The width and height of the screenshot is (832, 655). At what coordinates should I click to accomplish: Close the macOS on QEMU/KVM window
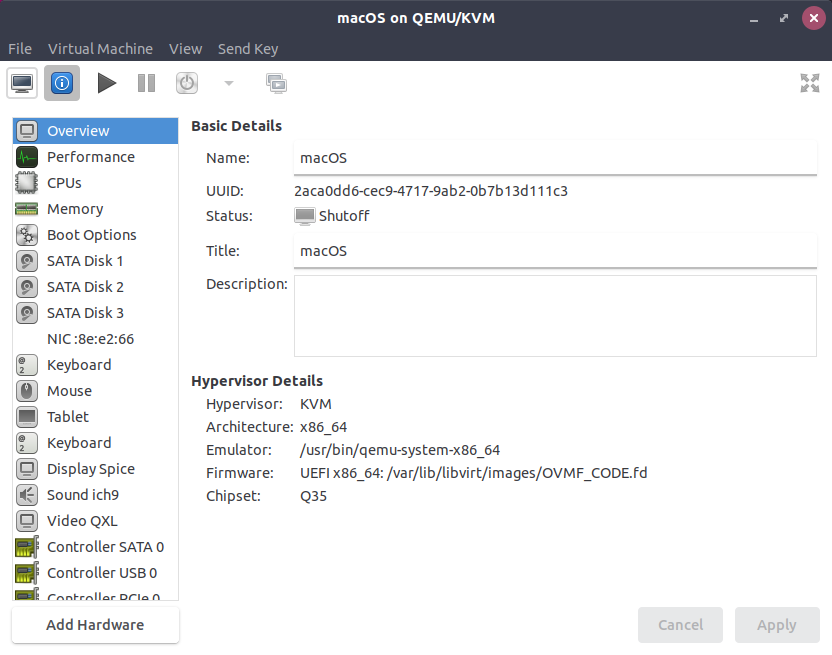(x=813, y=19)
